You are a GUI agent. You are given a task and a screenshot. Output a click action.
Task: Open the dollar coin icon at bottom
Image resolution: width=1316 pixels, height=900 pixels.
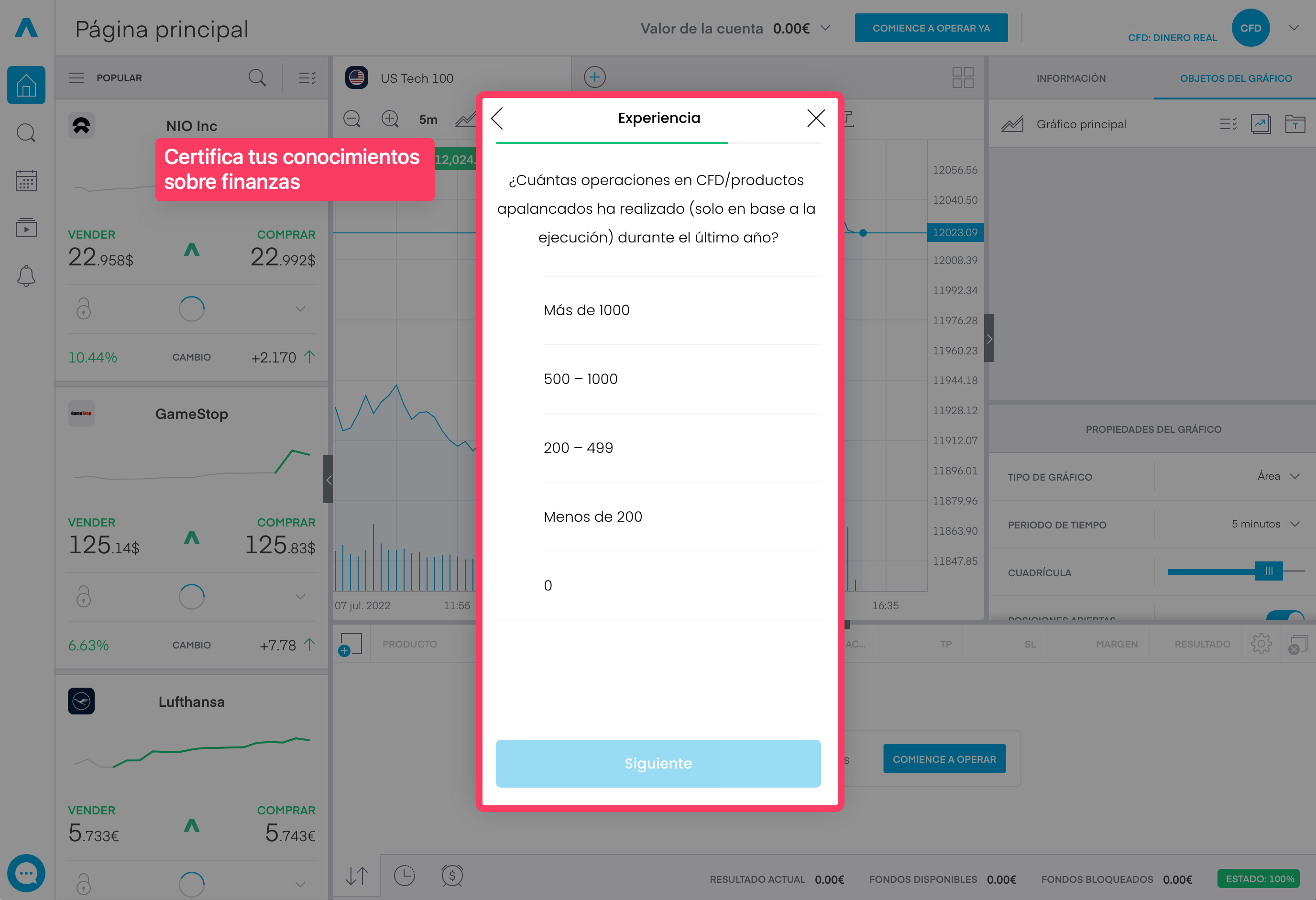452,876
